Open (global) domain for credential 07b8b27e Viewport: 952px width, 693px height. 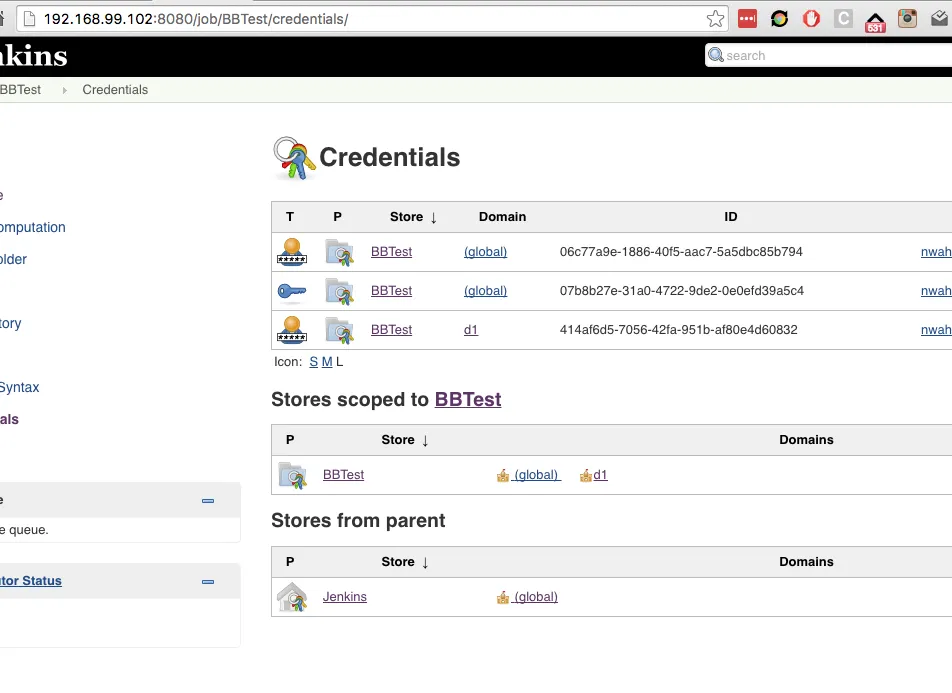(x=485, y=291)
